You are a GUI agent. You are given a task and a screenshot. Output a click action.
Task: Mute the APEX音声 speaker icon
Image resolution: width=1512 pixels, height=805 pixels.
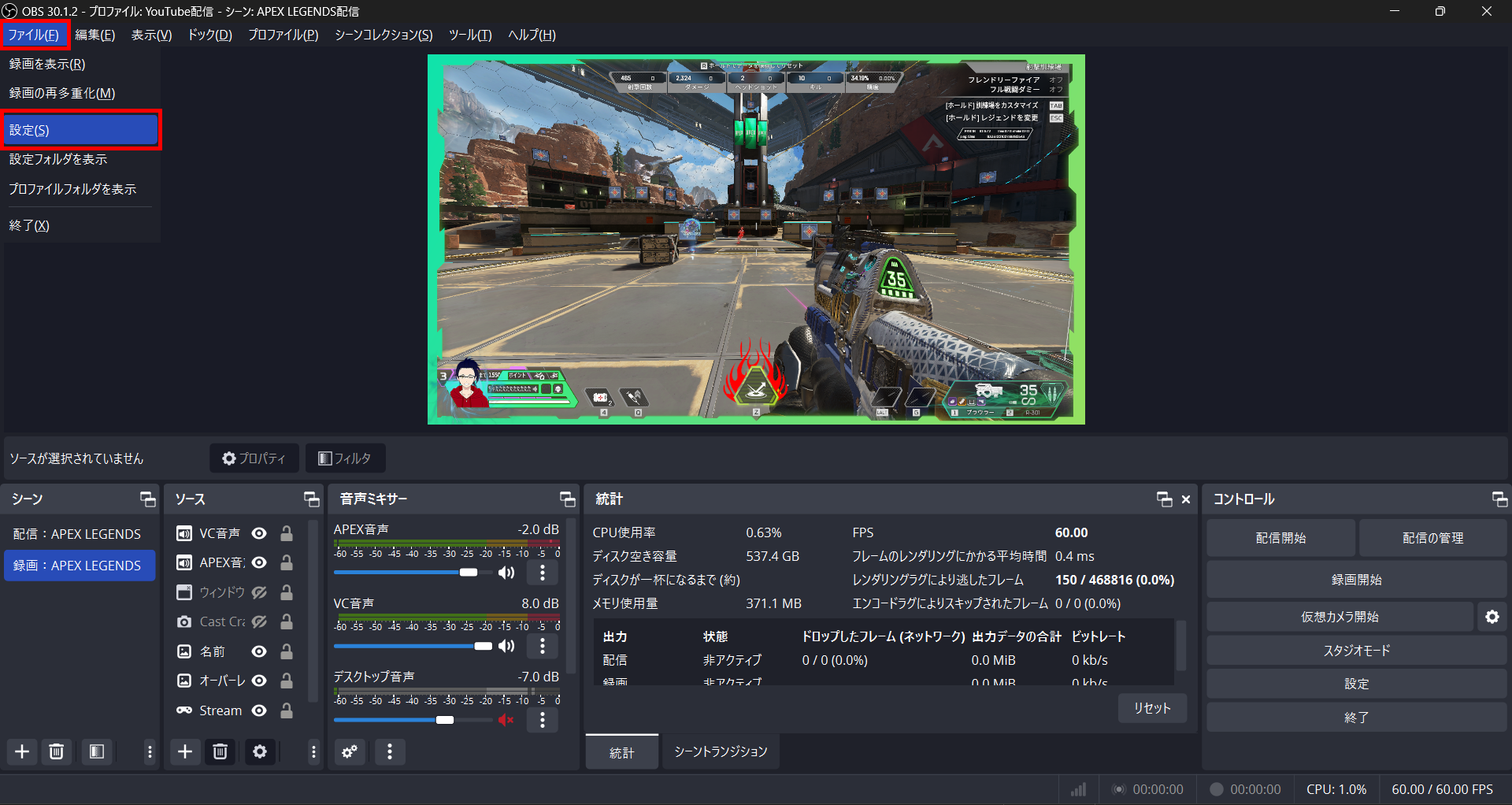[506, 573]
